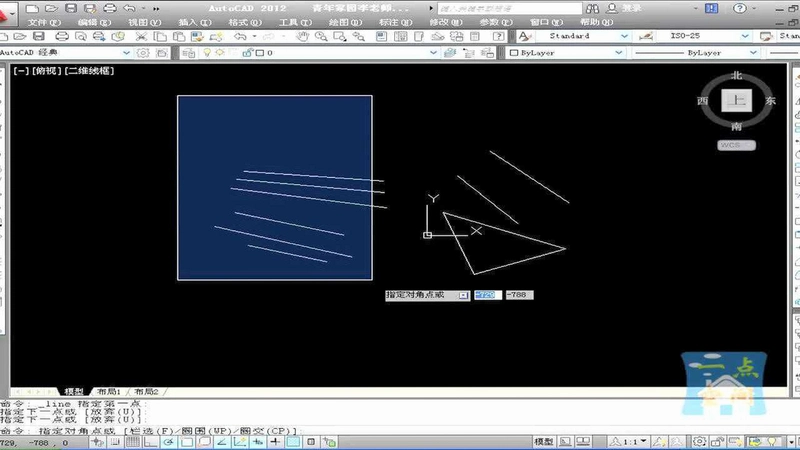Open the annotation scale 1:1 dropdown

(632, 441)
